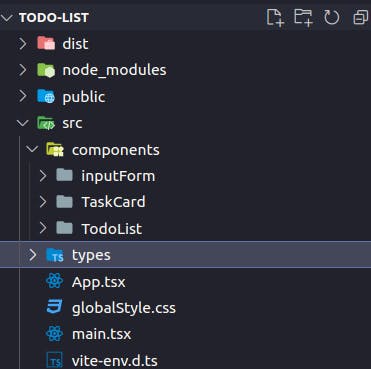Click the TS types folder icon
Image resolution: width=371 pixels, height=369 pixels.
pyautogui.click(x=55, y=255)
